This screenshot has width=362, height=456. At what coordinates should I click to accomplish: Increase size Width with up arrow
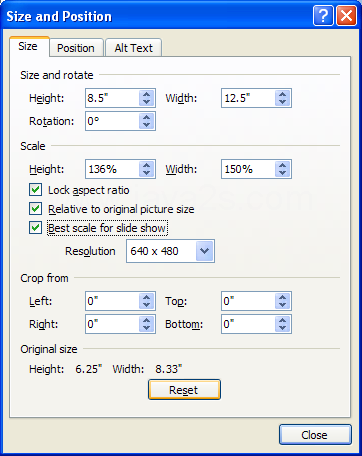click(282, 94)
